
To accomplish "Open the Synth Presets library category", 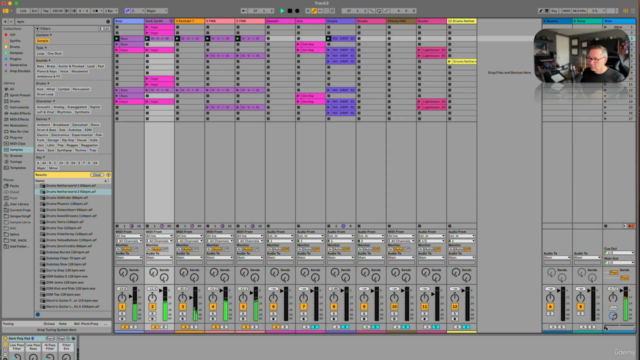I will 20,95.
